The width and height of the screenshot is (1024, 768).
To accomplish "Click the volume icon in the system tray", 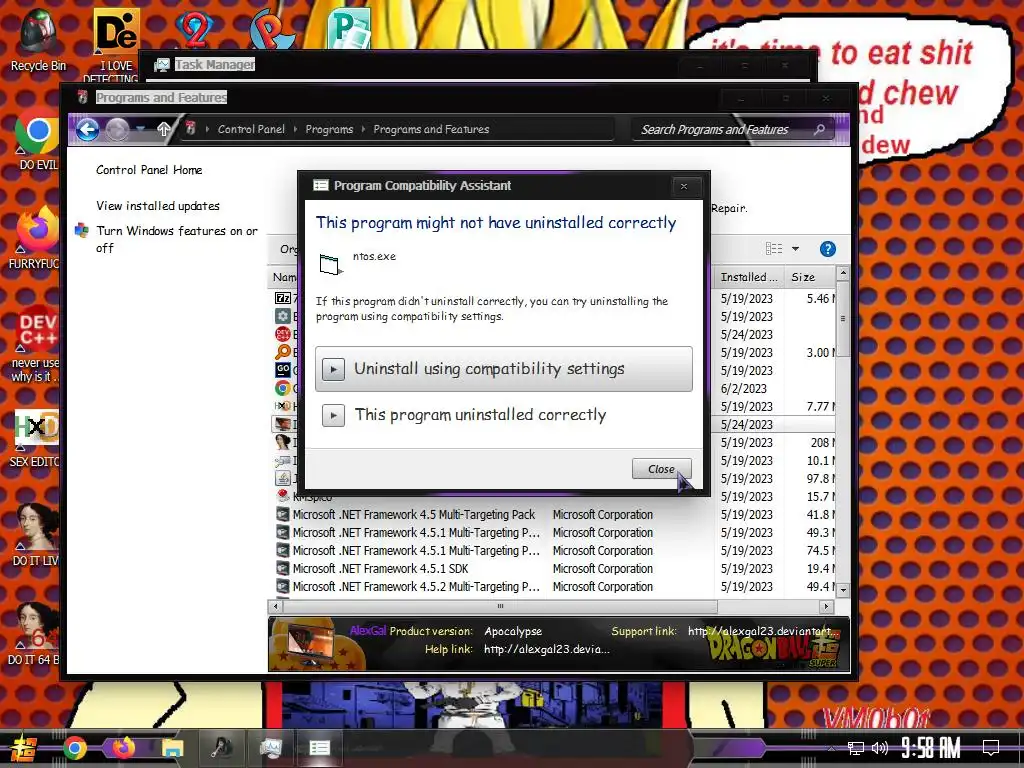I will click(880, 748).
